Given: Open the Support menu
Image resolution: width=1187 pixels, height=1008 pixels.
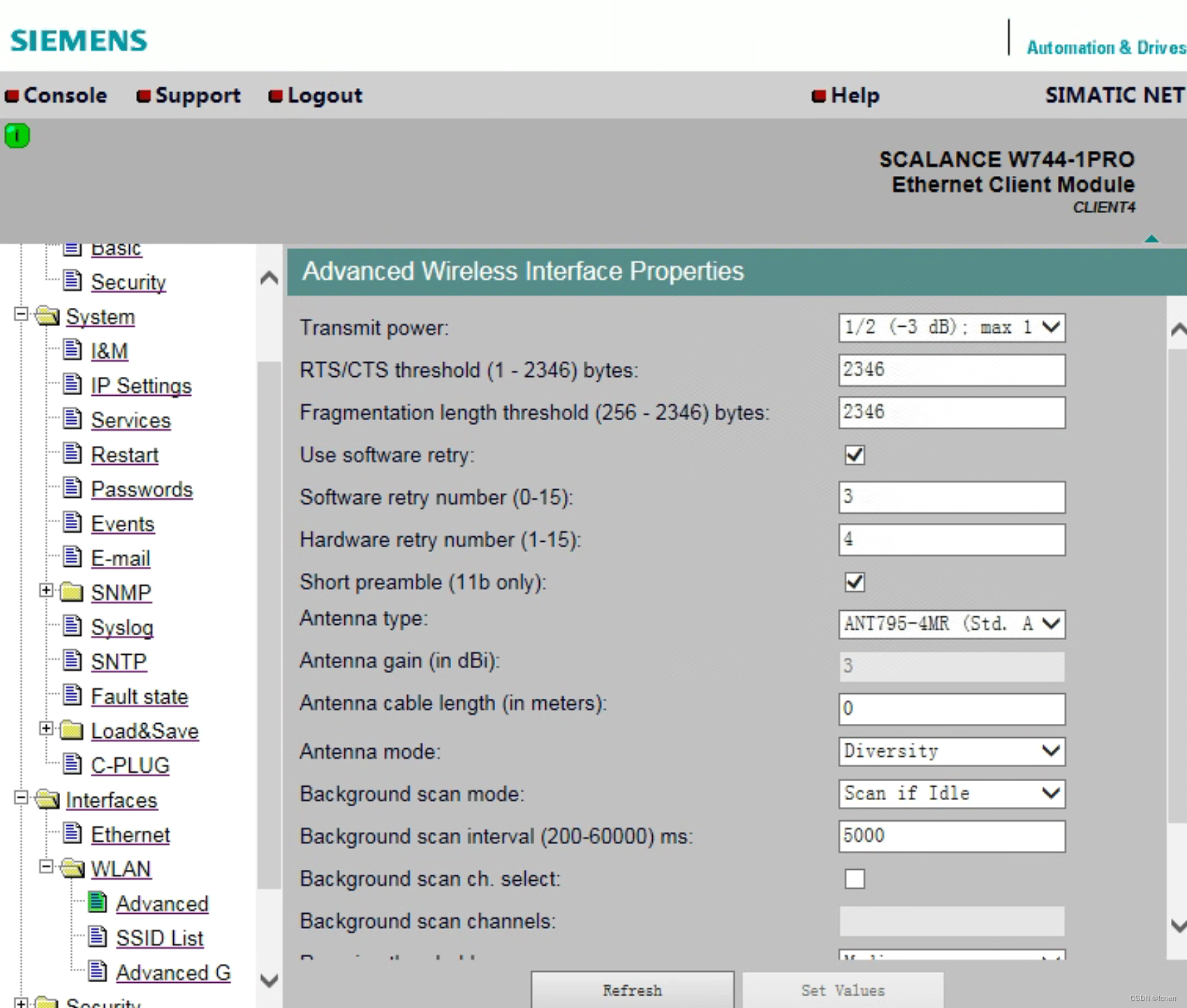Looking at the screenshot, I should pyautogui.click(x=189, y=95).
